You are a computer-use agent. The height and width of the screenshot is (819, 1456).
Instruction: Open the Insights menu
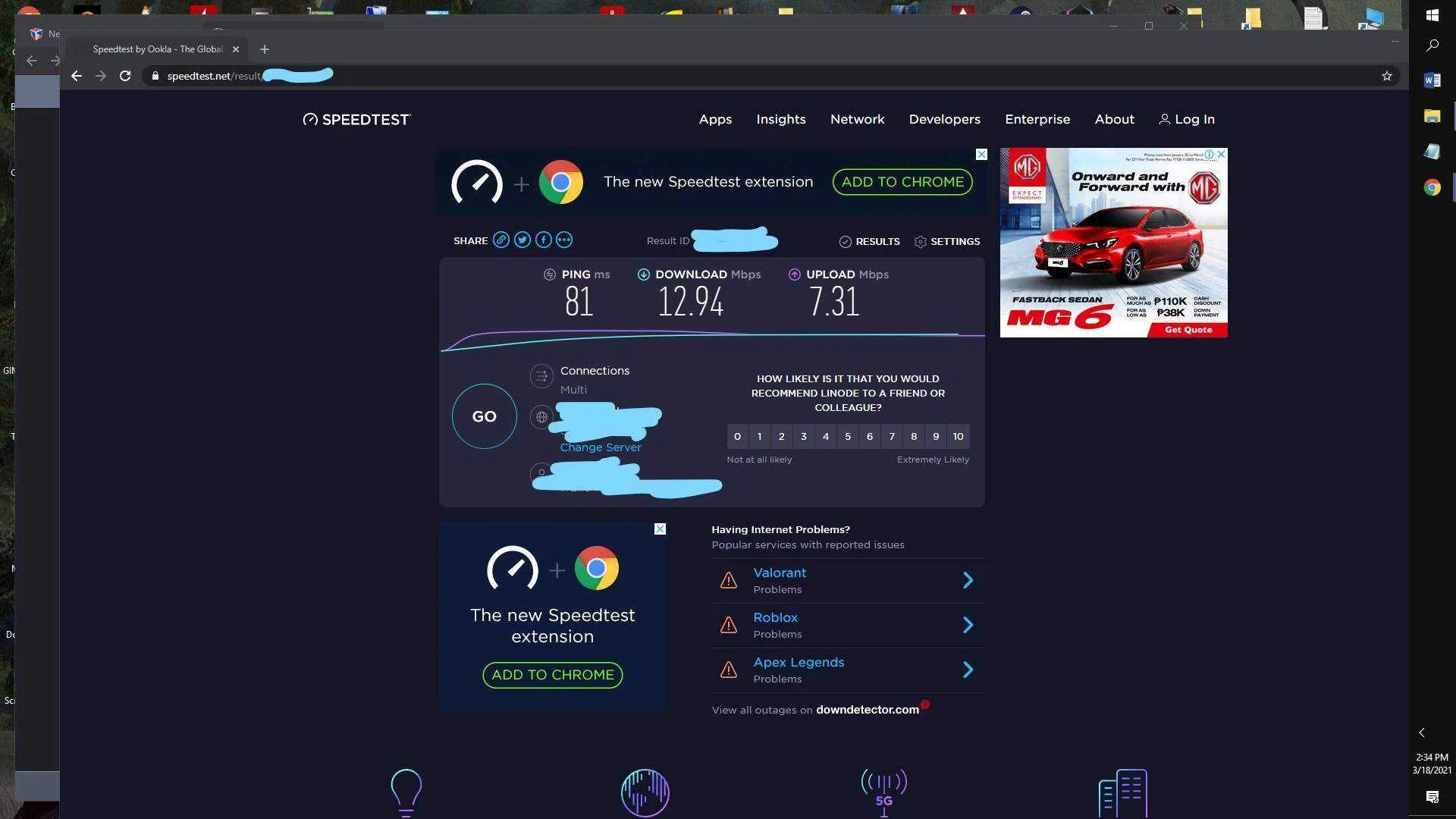coord(780,119)
